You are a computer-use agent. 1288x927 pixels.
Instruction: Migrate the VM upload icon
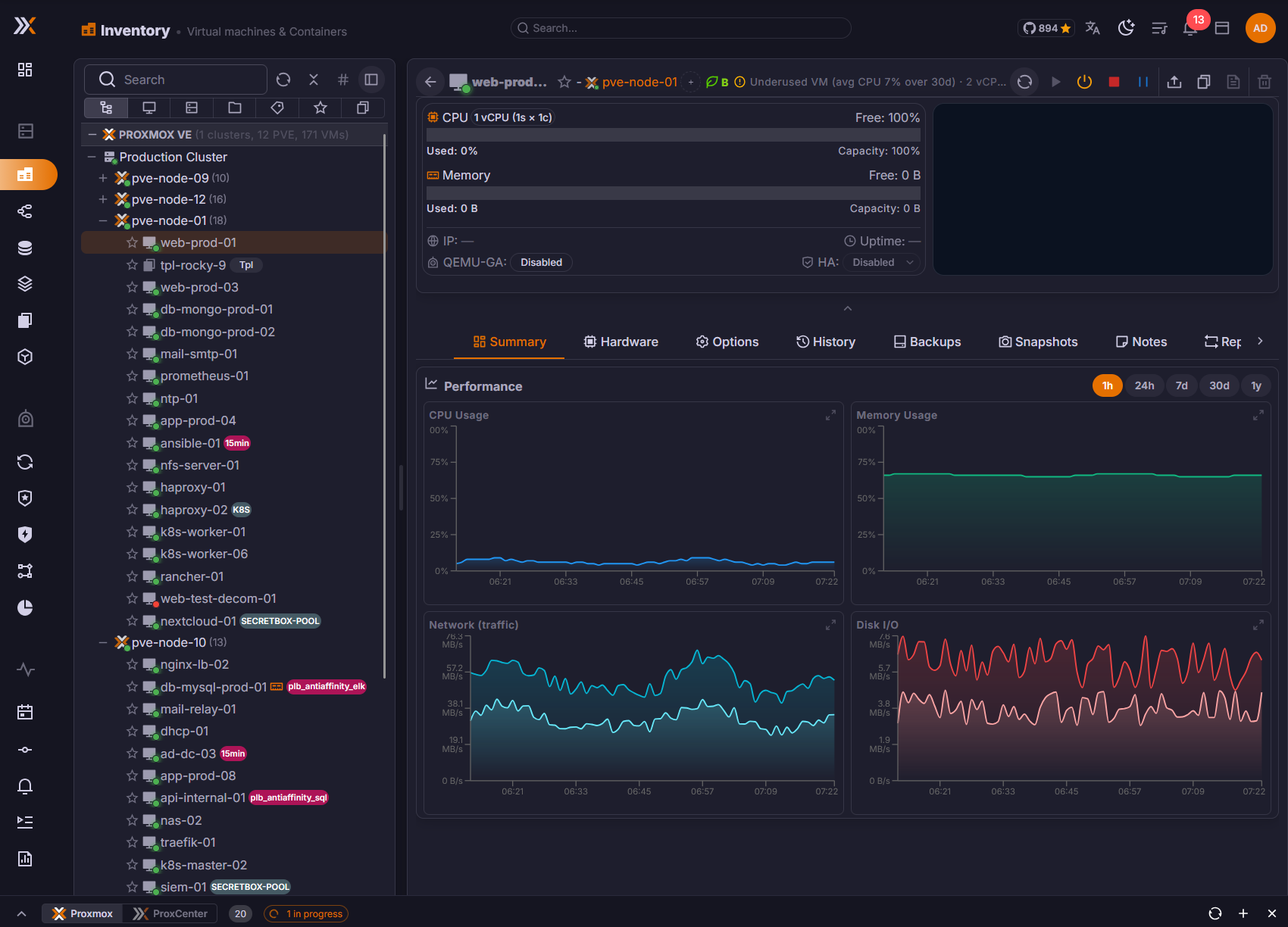tap(1174, 82)
